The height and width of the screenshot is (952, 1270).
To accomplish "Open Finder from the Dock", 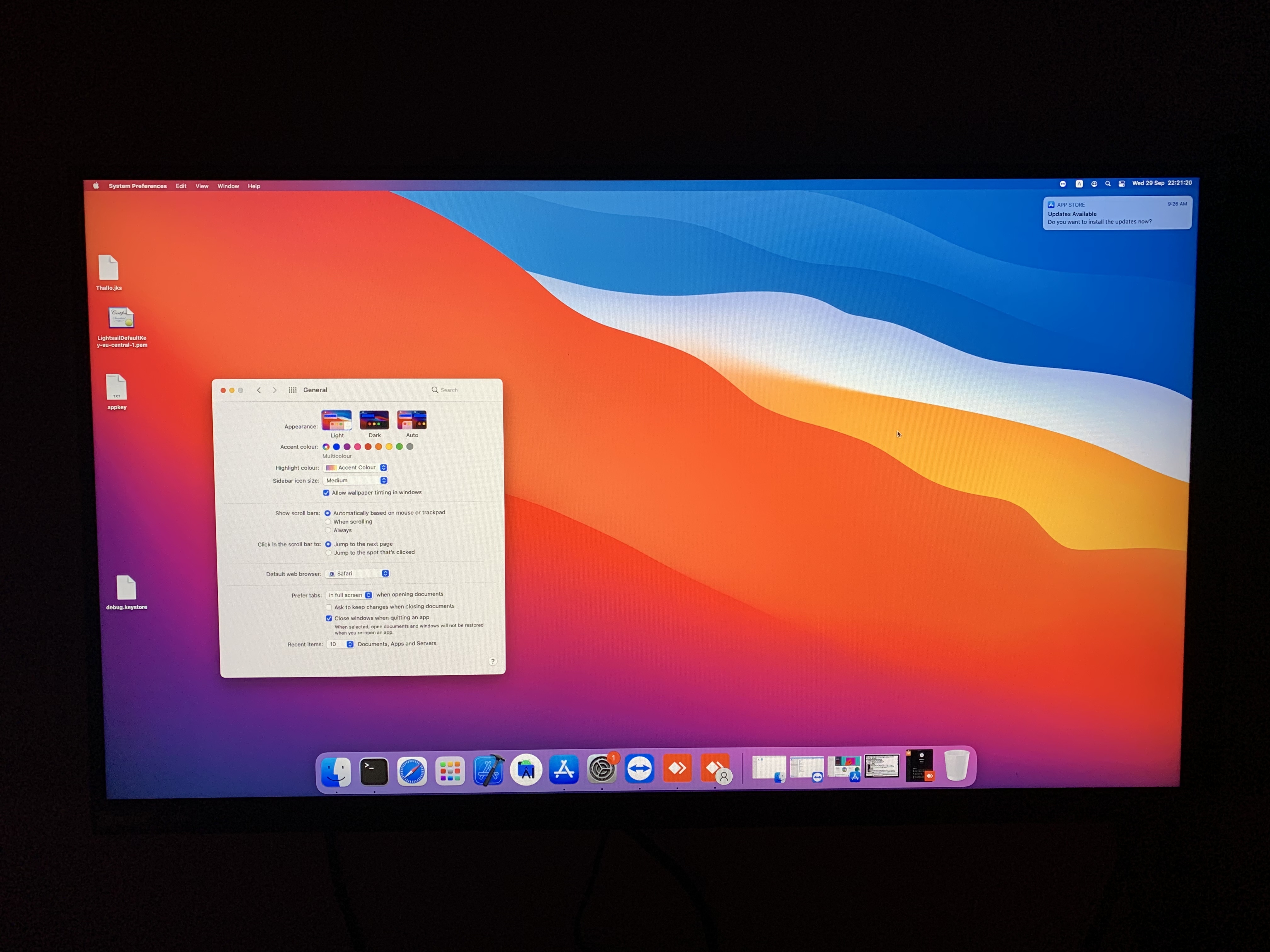I will point(336,771).
